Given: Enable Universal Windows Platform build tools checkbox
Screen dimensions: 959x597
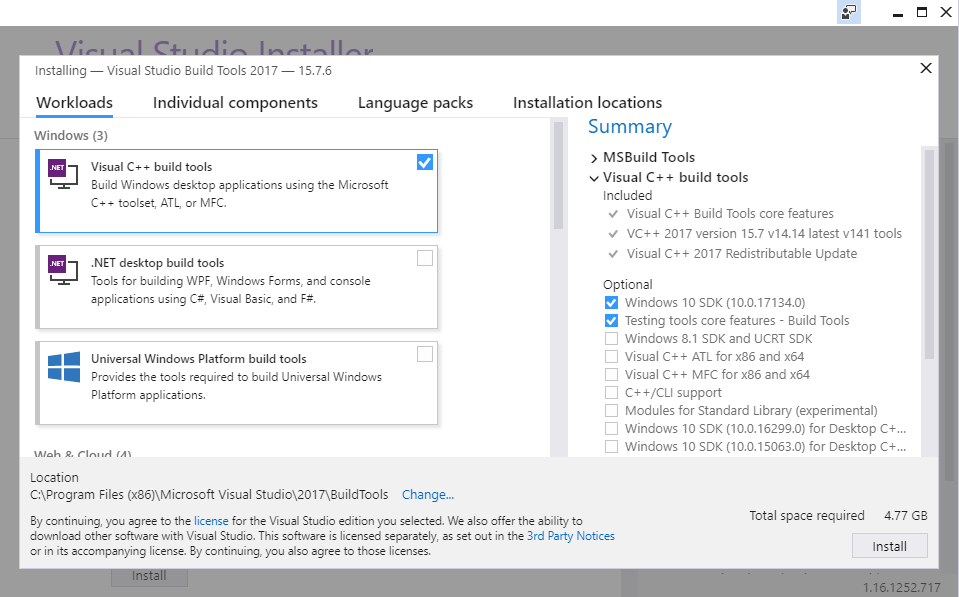Looking at the screenshot, I should (425, 354).
